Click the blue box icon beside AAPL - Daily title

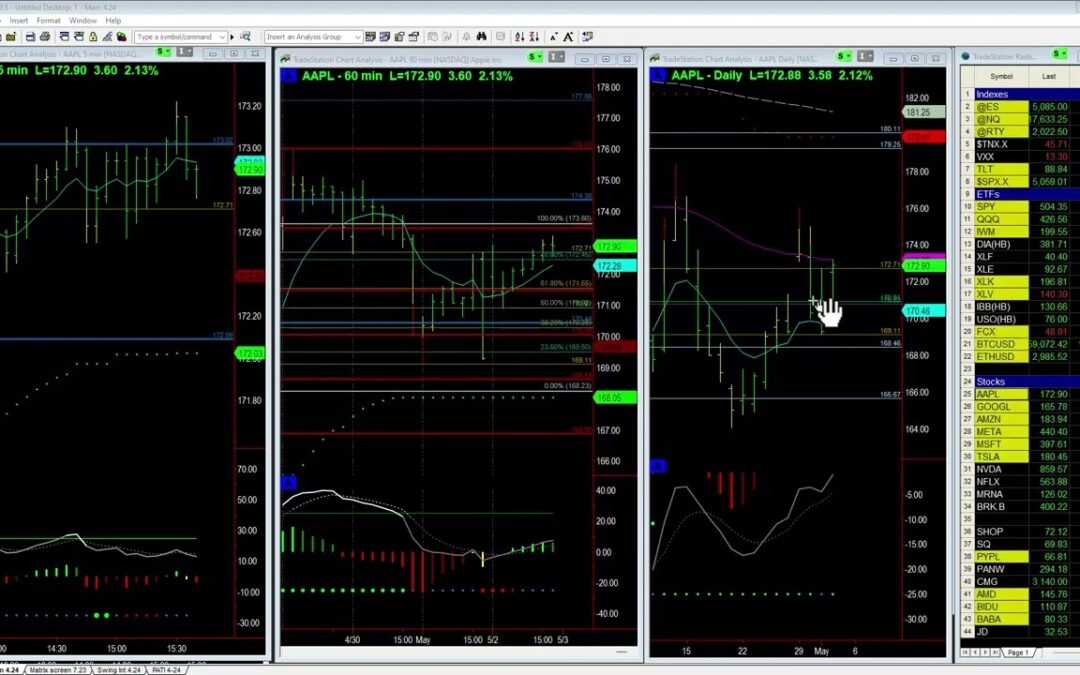pos(658,75)
